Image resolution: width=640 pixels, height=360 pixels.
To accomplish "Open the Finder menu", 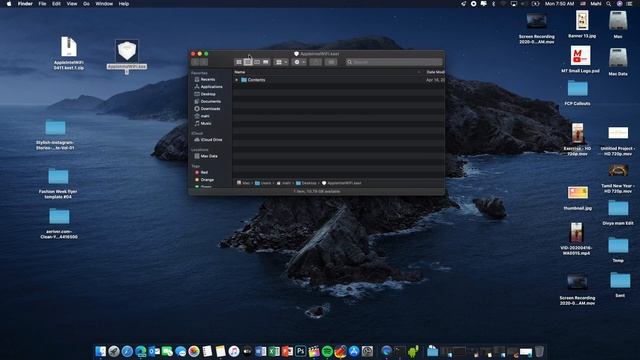I will click(x=25, y=4).
